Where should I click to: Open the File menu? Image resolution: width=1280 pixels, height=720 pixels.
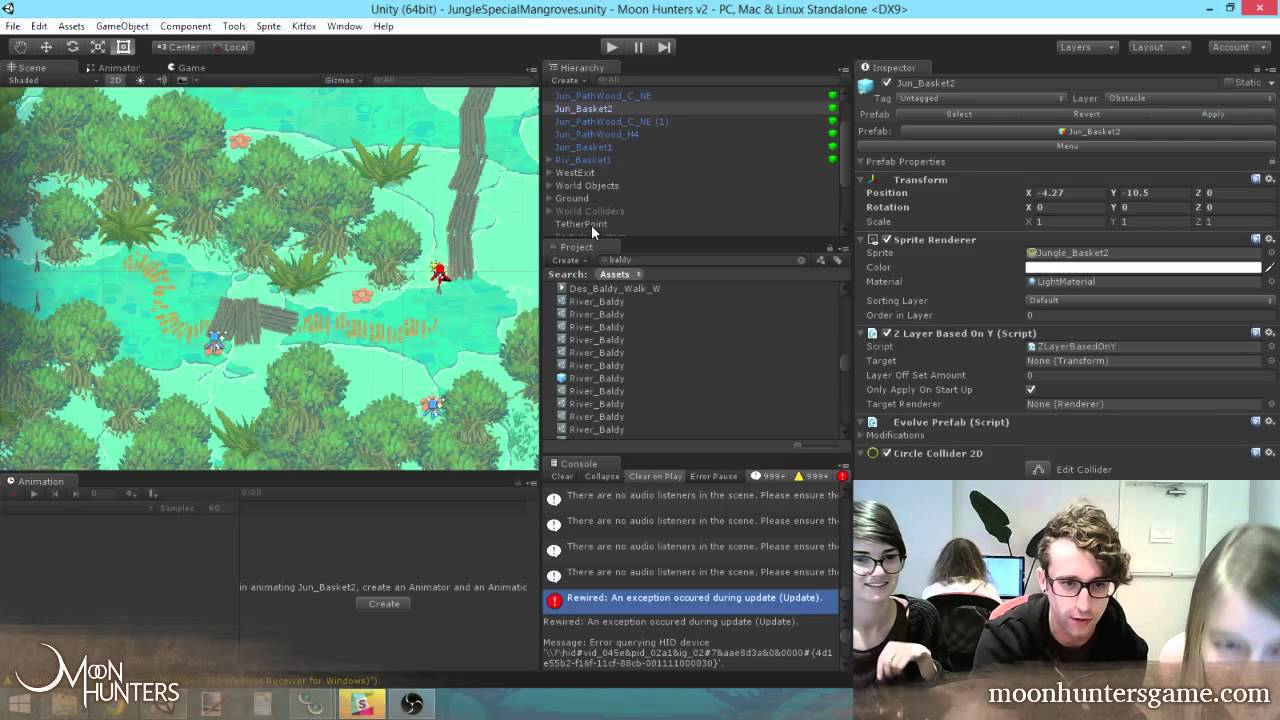[13, 26]
